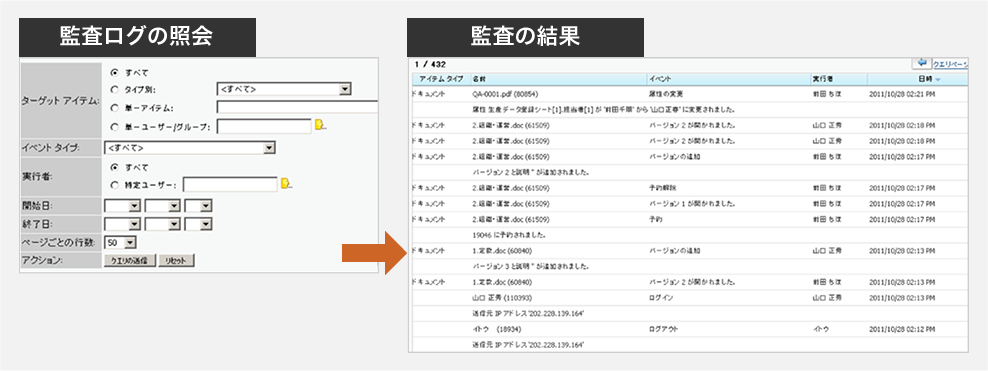Click the アイテム タイプ column header
988x371 pixels.
pos(440,79)
